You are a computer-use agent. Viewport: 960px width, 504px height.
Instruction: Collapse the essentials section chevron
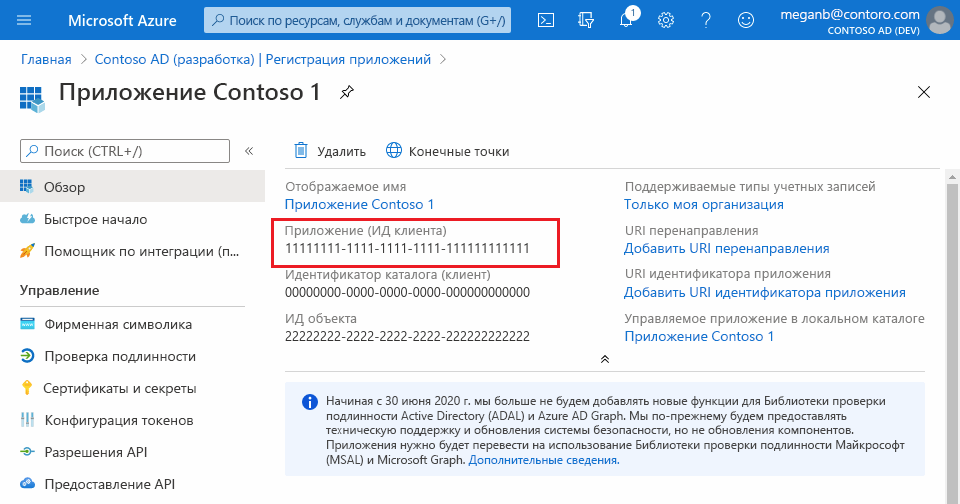coord(605,359)
